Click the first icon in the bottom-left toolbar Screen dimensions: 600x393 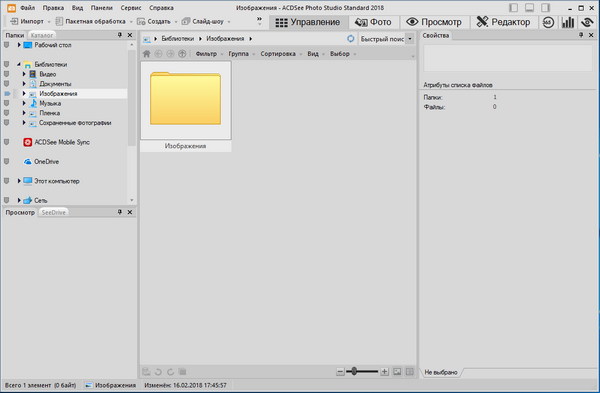pos(146,372)
